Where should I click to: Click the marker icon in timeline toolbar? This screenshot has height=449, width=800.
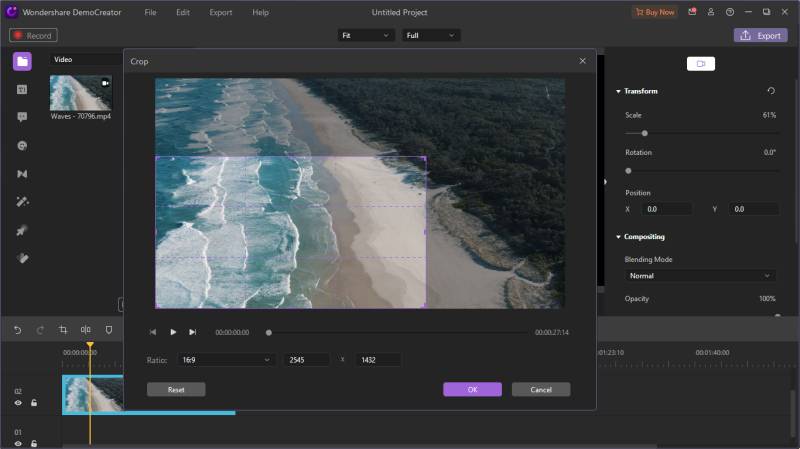[x=109, y=330]
